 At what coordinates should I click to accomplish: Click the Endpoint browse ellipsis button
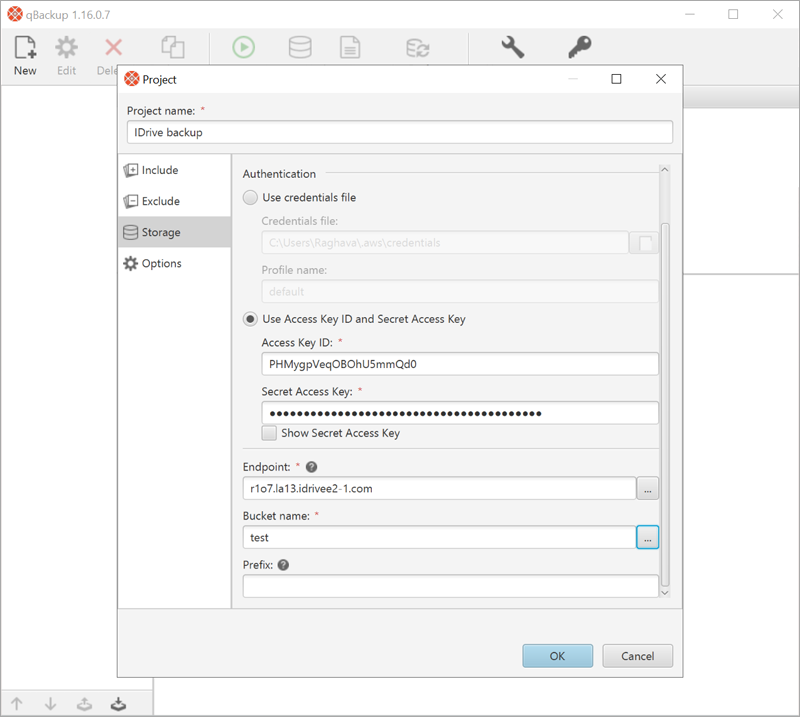pyautogui.click(x=647, y=488)
